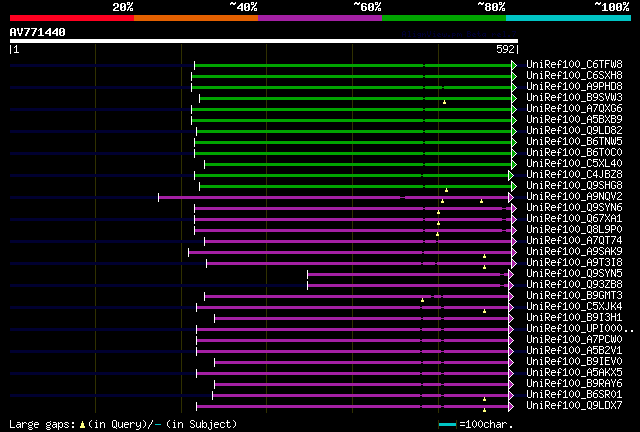Click the yellow query gap marker below B9SVW3 bar
This screenshot has width=640, height=432.
444,102
